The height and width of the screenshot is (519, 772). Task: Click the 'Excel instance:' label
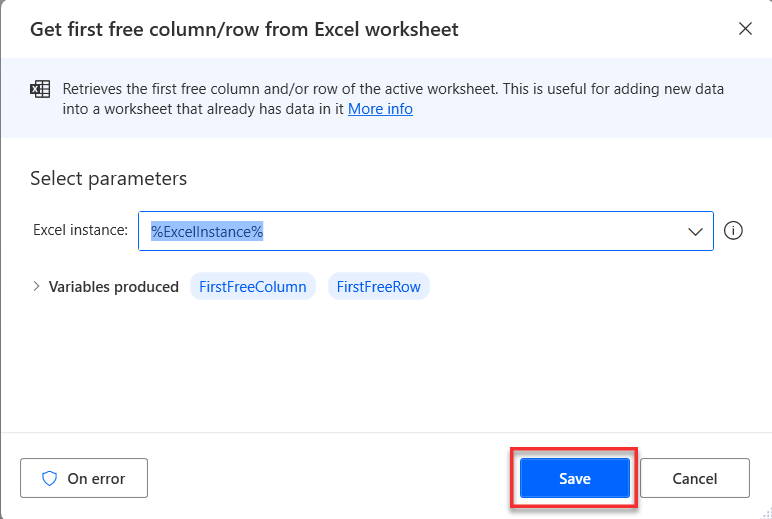tap(80, 230)
